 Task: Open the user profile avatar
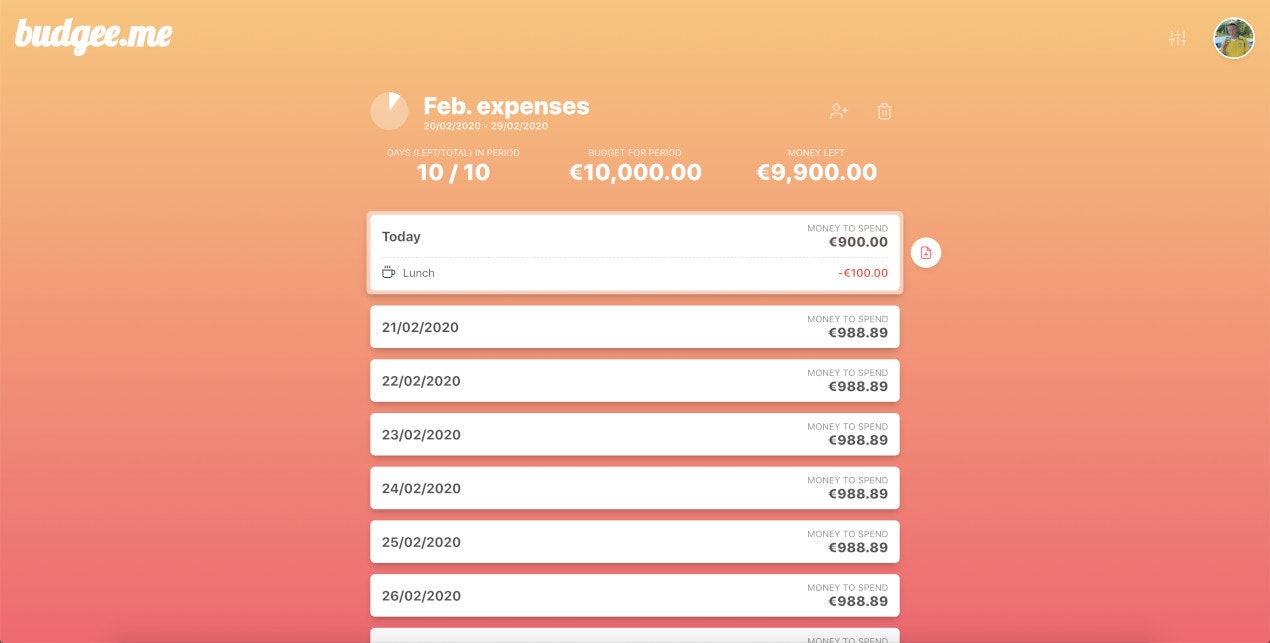point(1234,38)
